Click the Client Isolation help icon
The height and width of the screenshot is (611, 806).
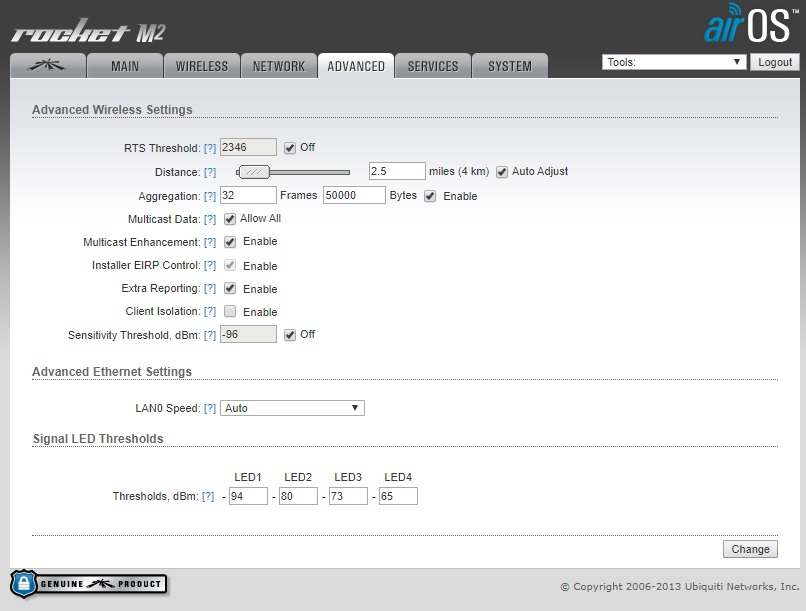[210, 312]
